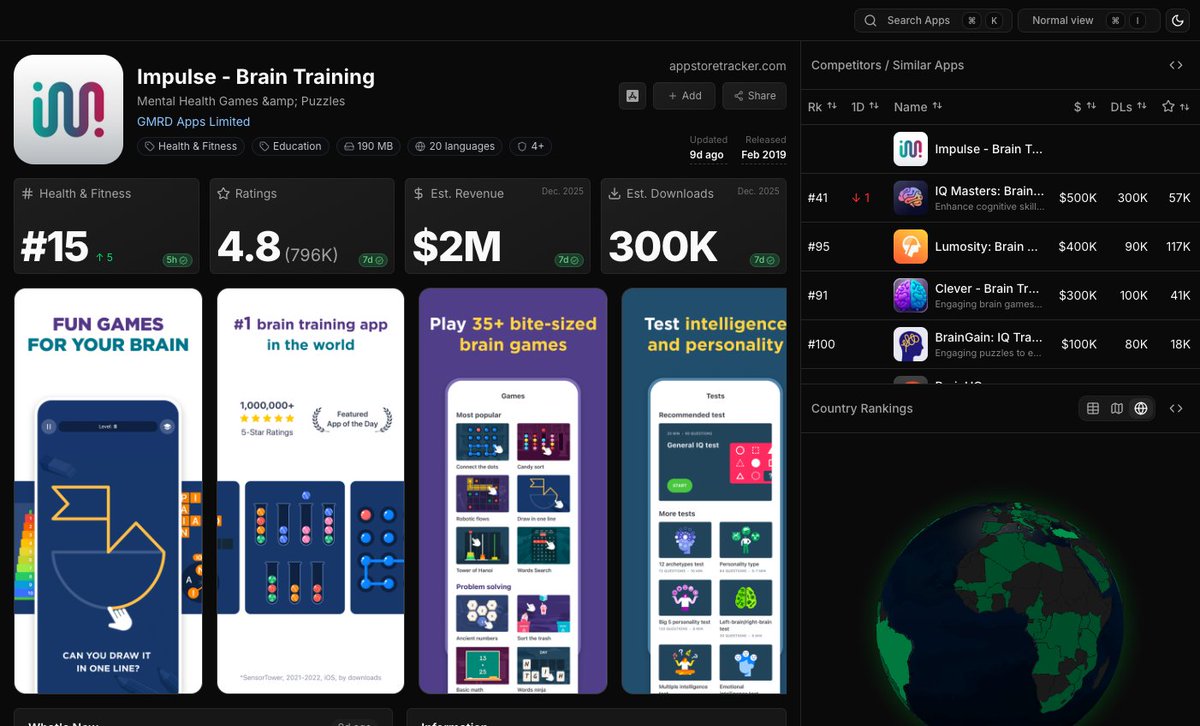Open the BrainGain: IQ Tra... name
1200x726 pixels.
[989, 337]
